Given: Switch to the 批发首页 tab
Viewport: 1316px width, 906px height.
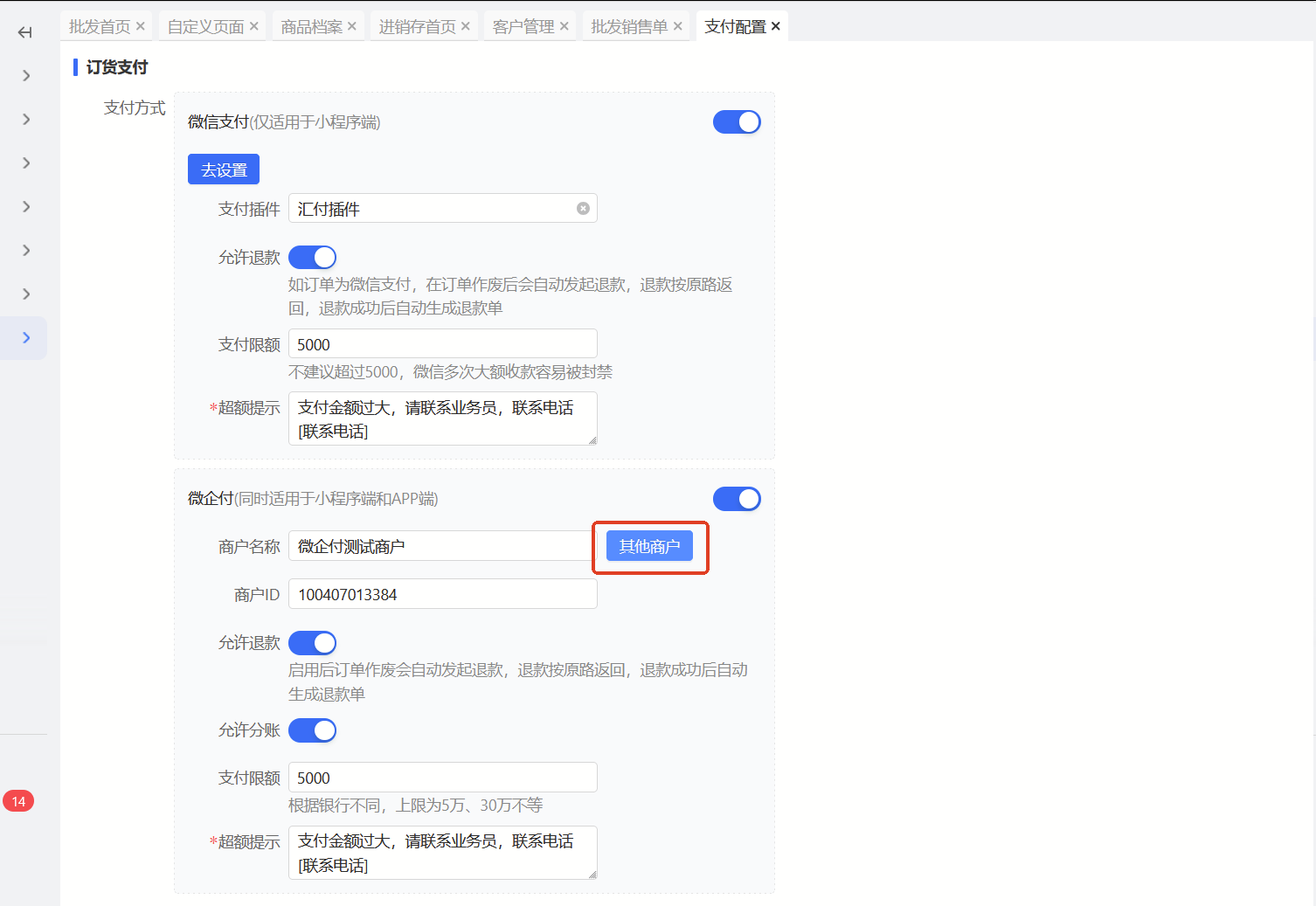Looking at the screenshot, I should [x=100, y=26].
